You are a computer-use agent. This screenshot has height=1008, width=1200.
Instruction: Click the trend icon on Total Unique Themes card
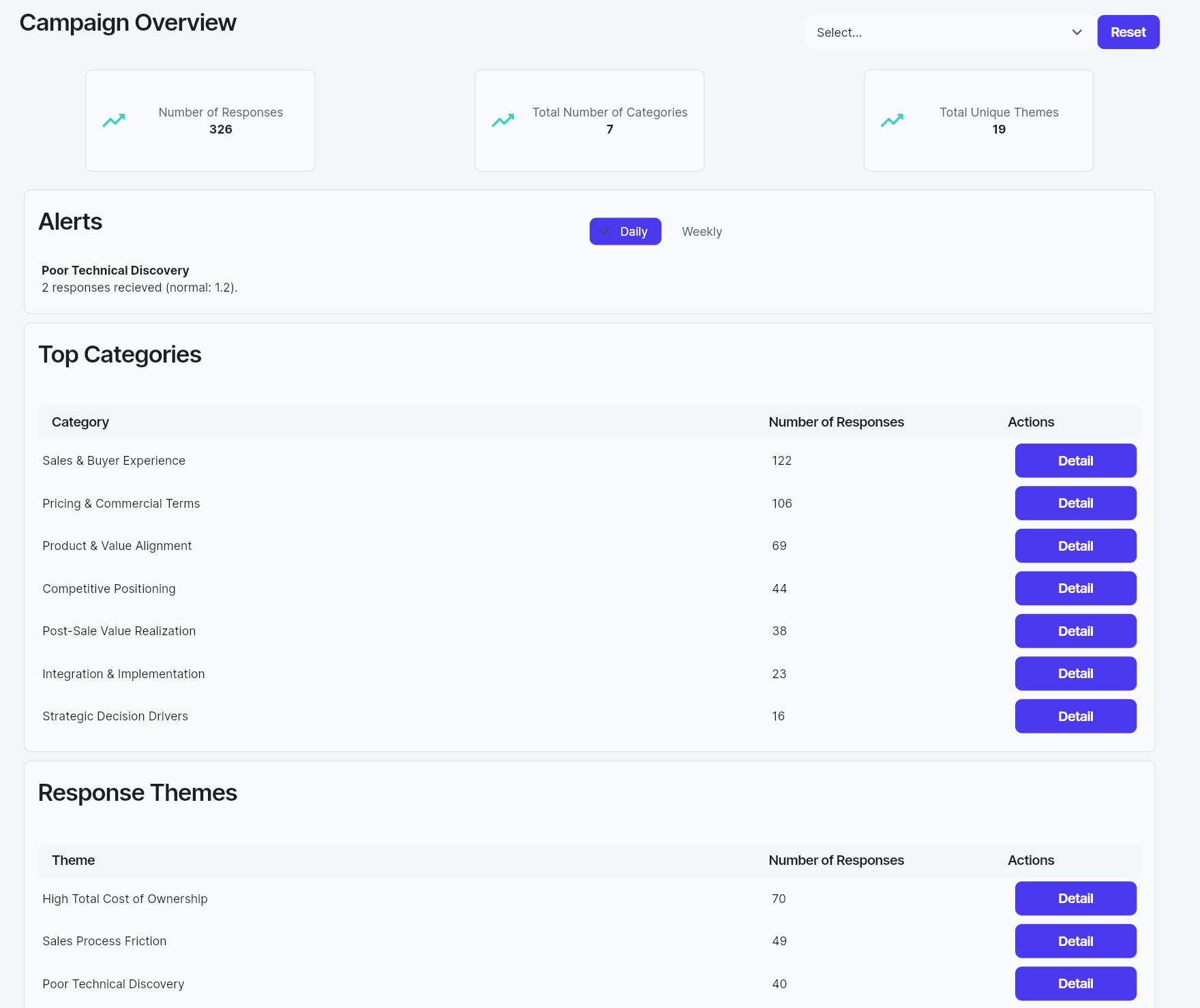pos(892,120)
